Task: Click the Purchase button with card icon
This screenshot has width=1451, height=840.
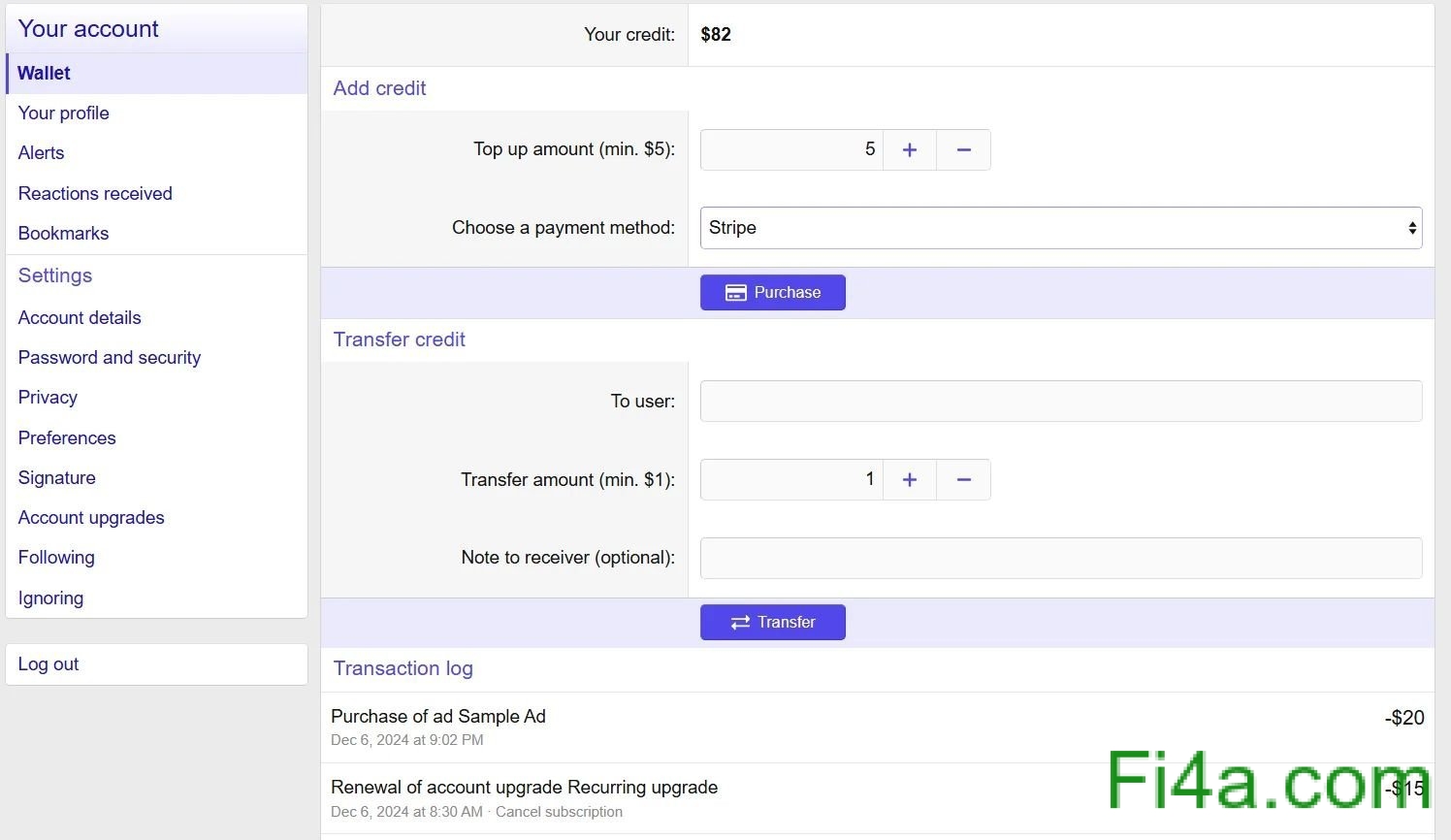Action: point(772,293)
